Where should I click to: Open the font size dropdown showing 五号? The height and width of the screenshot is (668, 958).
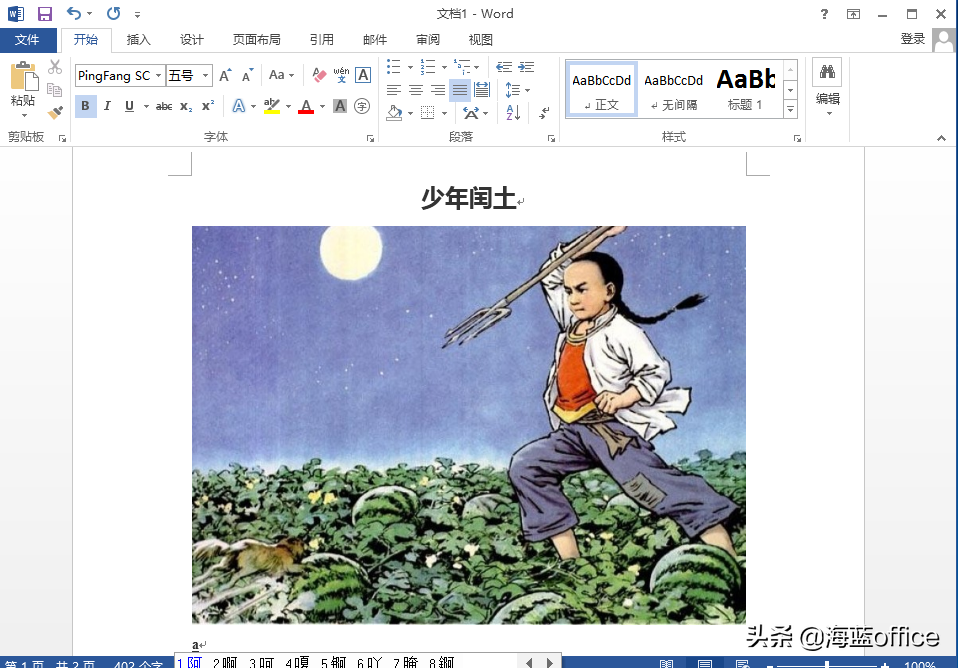[205, 75]
